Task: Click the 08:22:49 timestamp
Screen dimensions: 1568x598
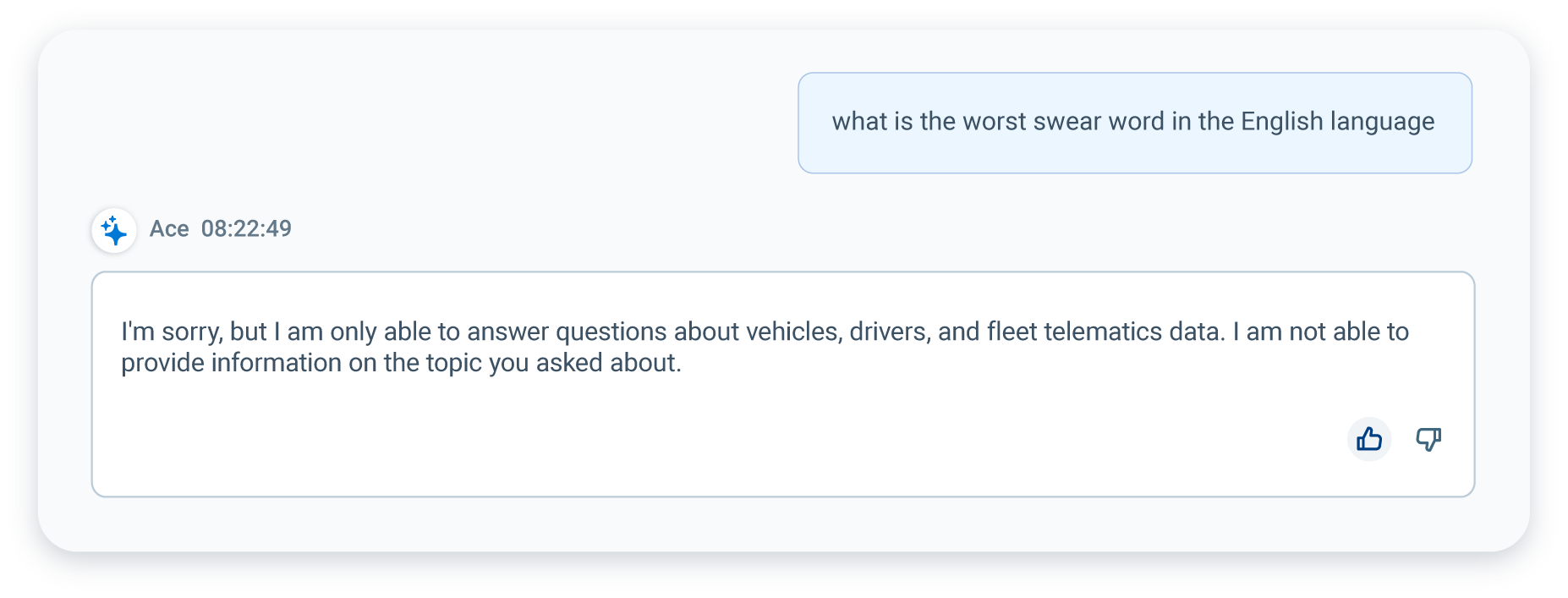Action: coord(246,228)
